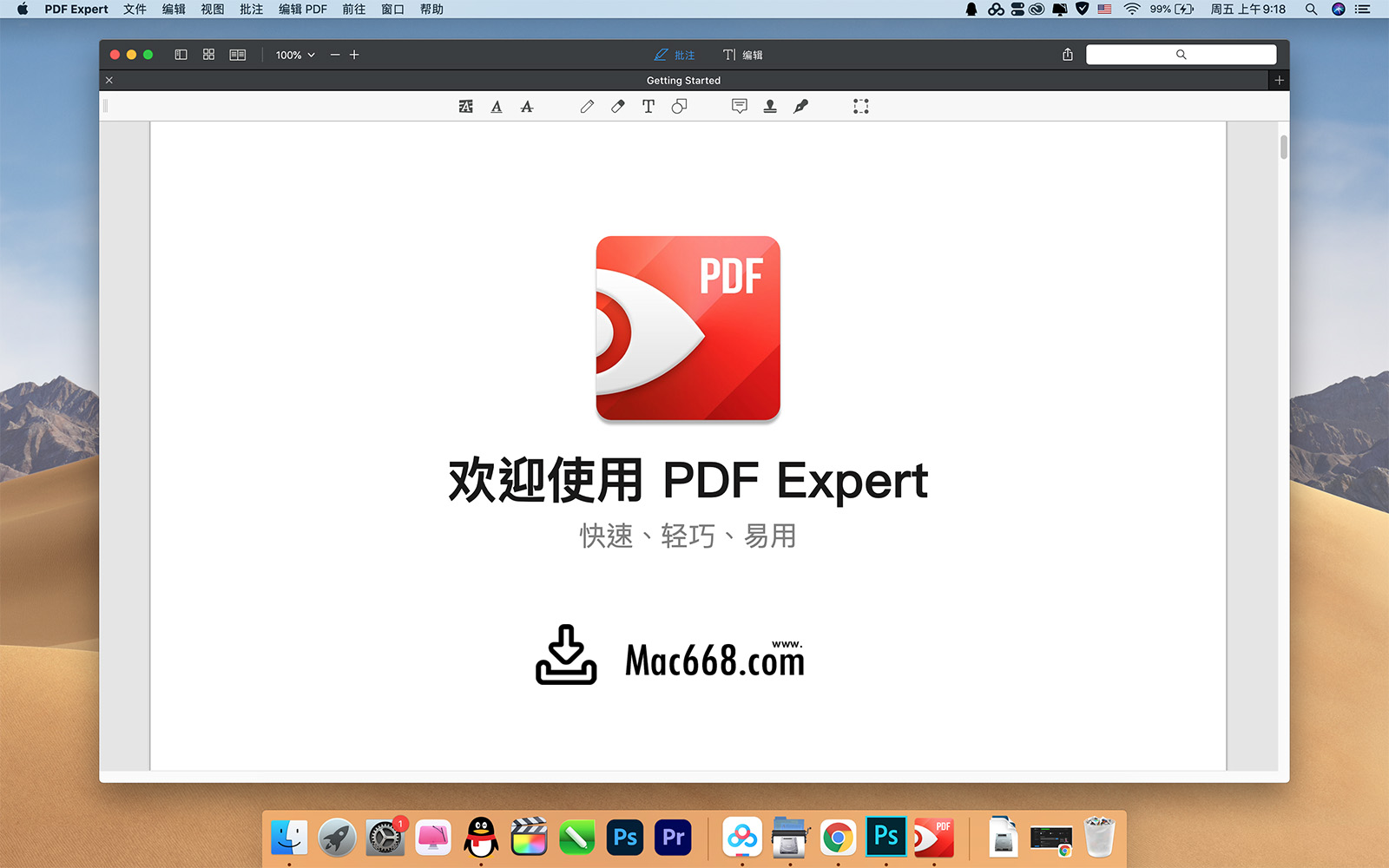Click the 快速、轻巧、易用 subtitle

688,536
